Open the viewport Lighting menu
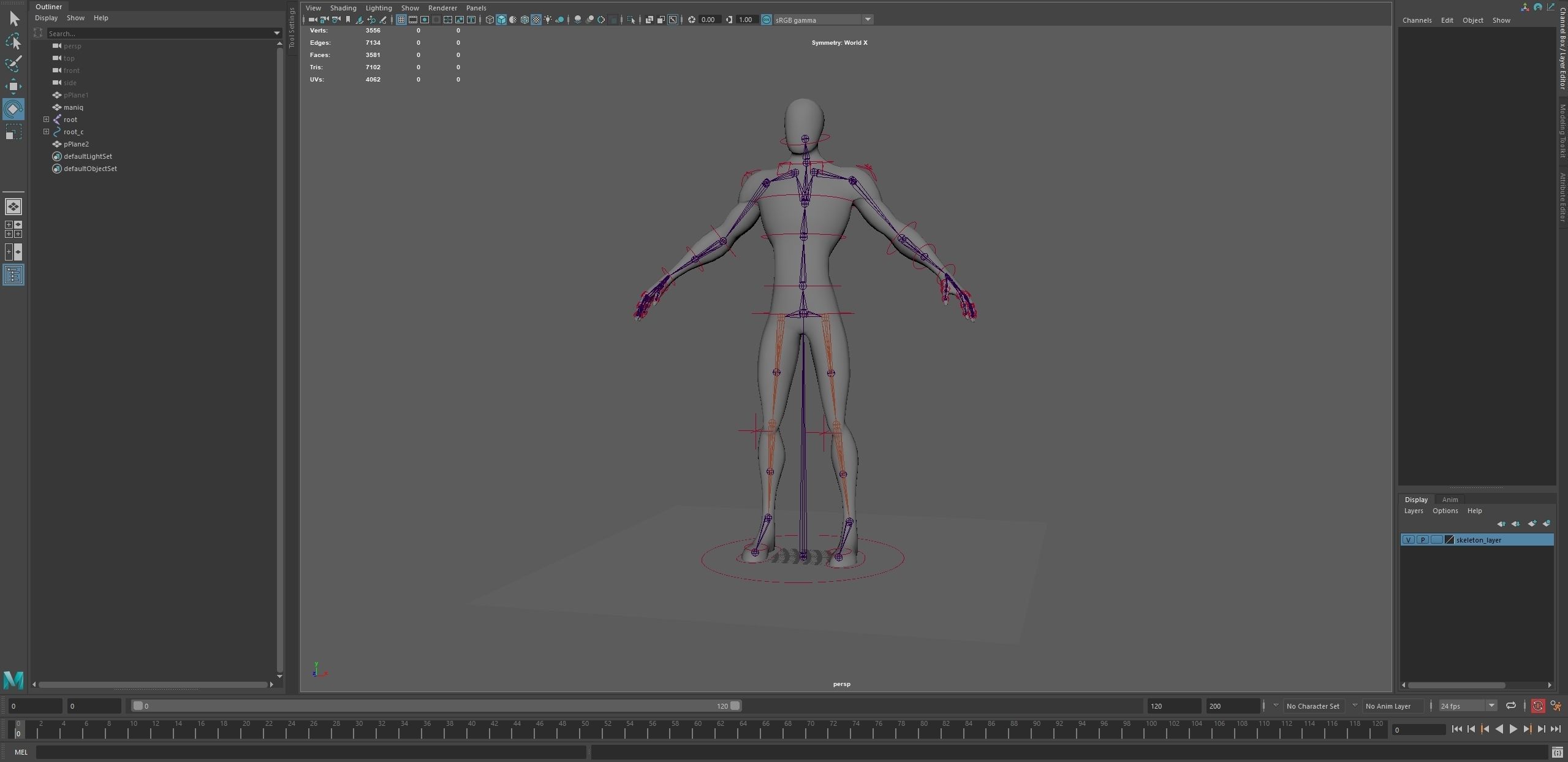Image resolution: width=1568 pixels, height=762 pixels. (379, 8)
